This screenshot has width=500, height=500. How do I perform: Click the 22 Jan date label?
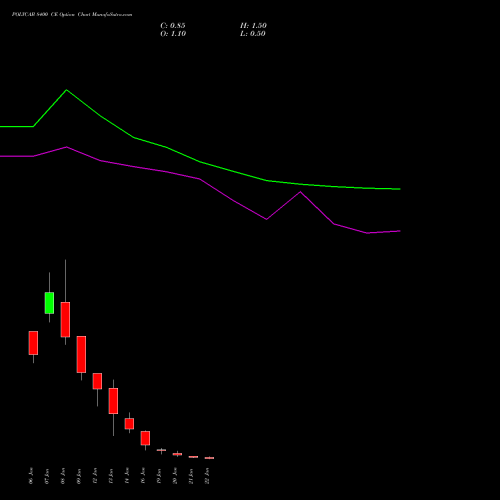pyautogui.click(x=207, y=476)
